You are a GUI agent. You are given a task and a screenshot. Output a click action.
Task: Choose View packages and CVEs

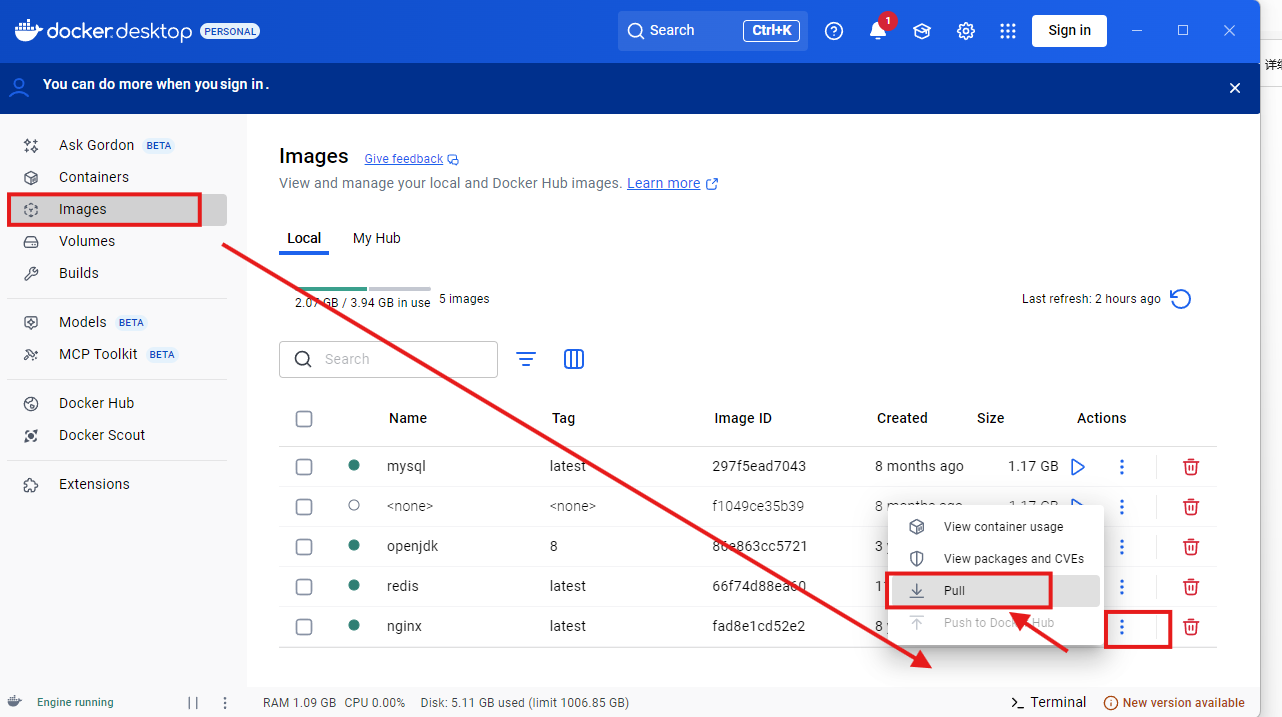tap(995, 559)
